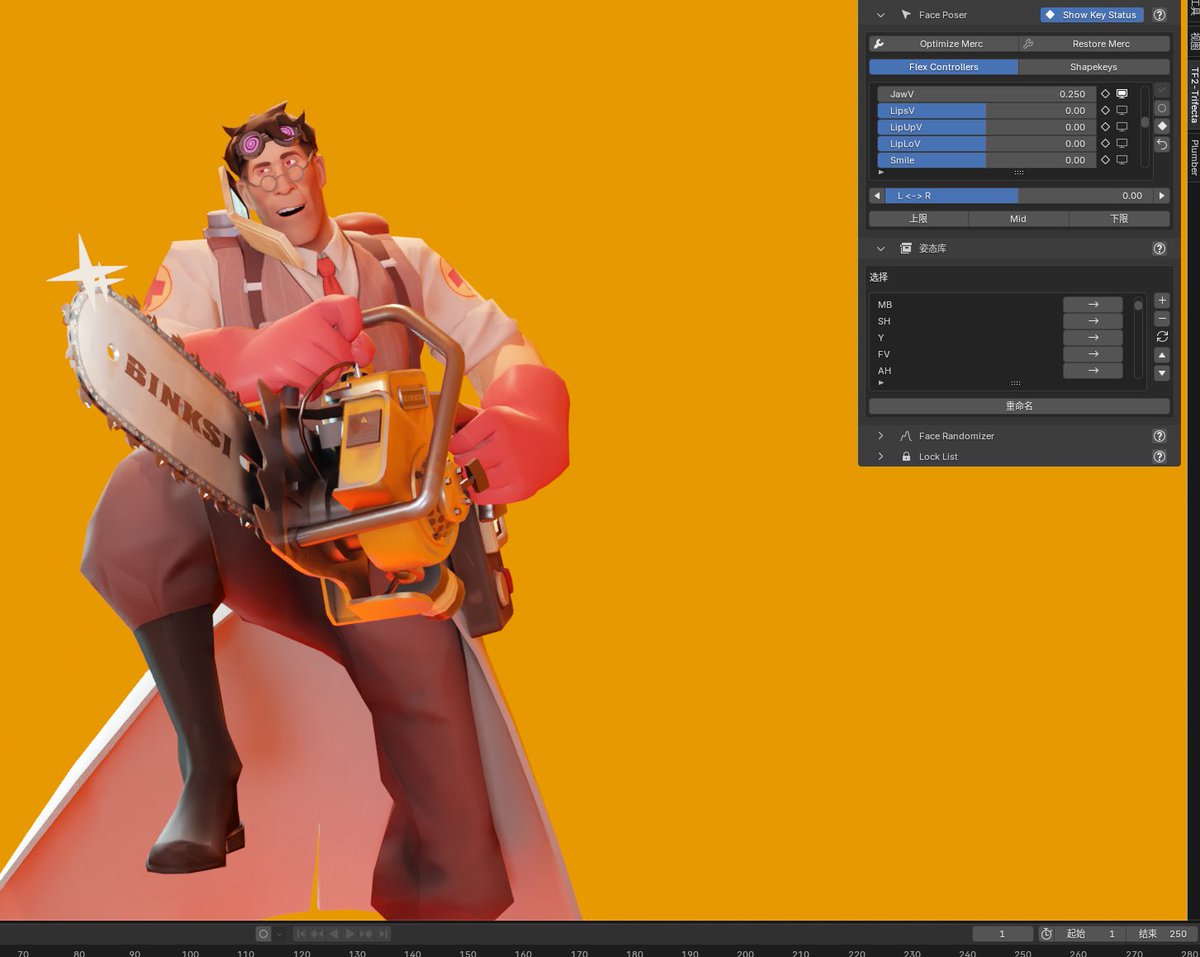This screenshot has width=1200, height=957.
Task: Apply the FV pose arrow button
Action: click(x=1093, y=354)
